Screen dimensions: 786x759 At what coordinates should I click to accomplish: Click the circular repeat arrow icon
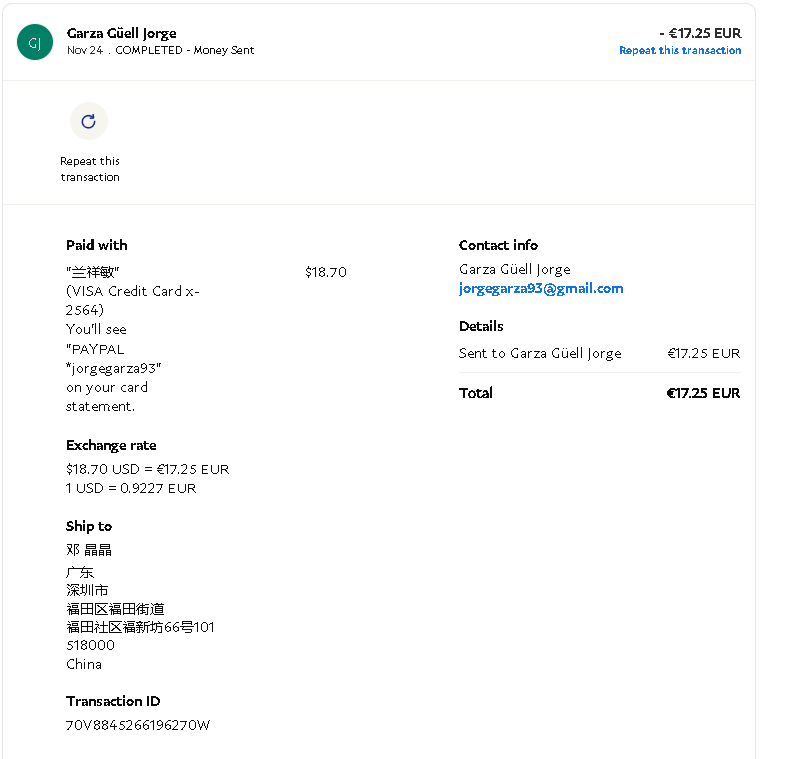(x=88, y=121)
